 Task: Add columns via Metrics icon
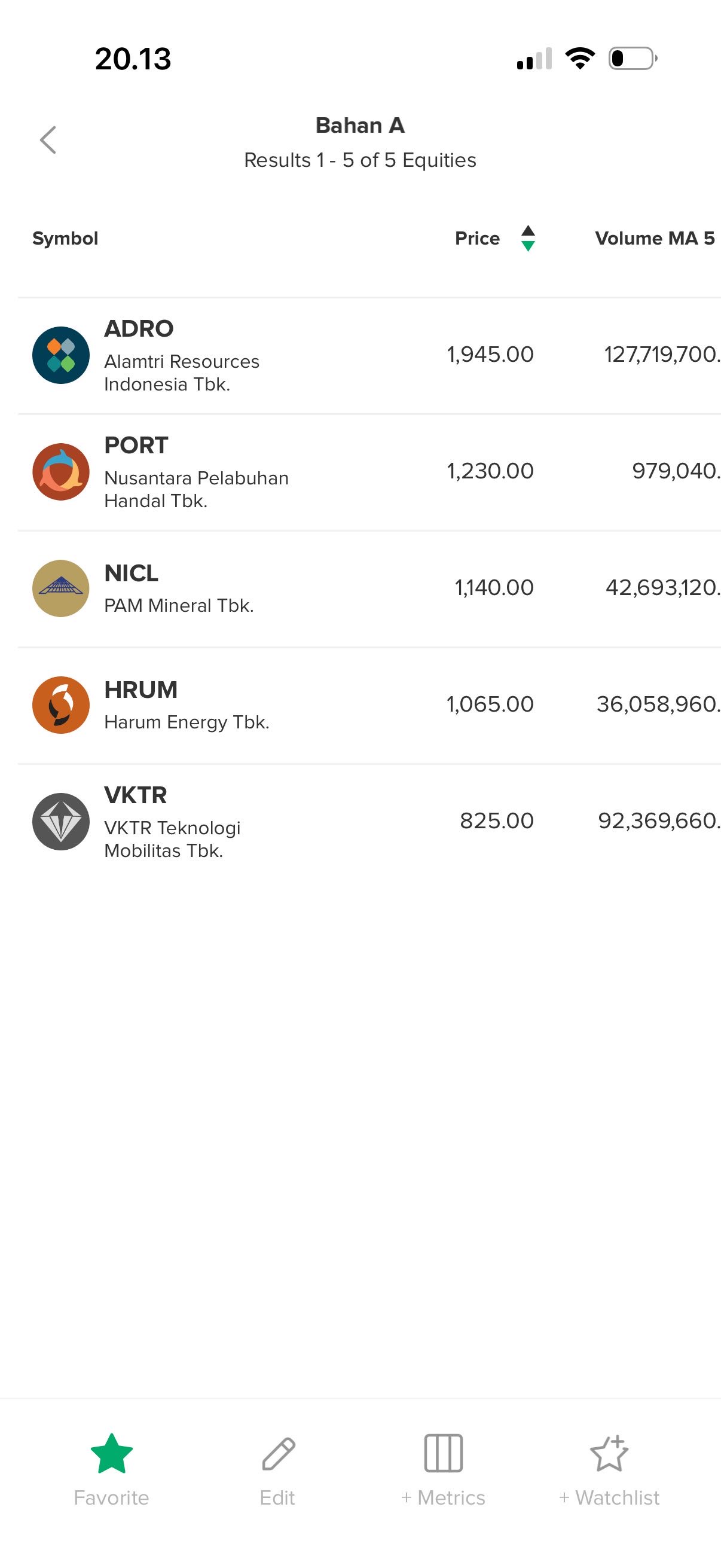[x=443, y=1454]
